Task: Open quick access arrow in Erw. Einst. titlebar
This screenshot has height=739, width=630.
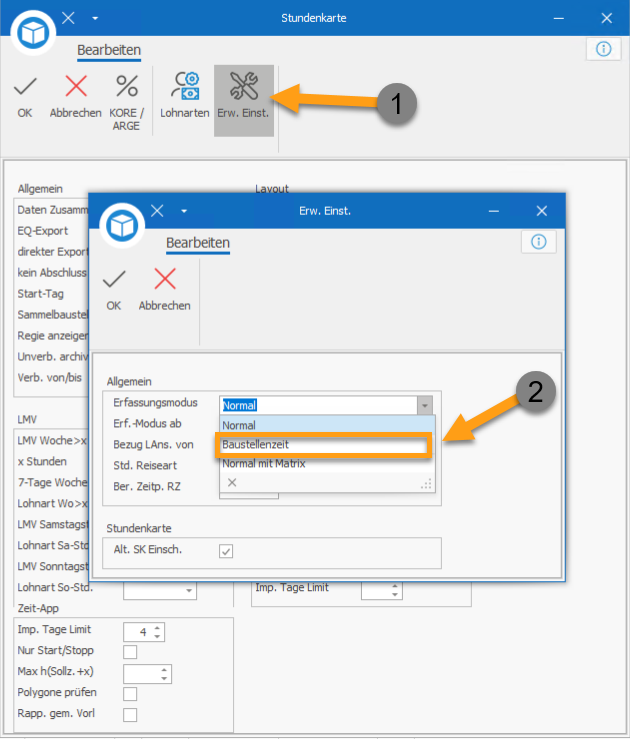Action: click(x=184, y=211)
